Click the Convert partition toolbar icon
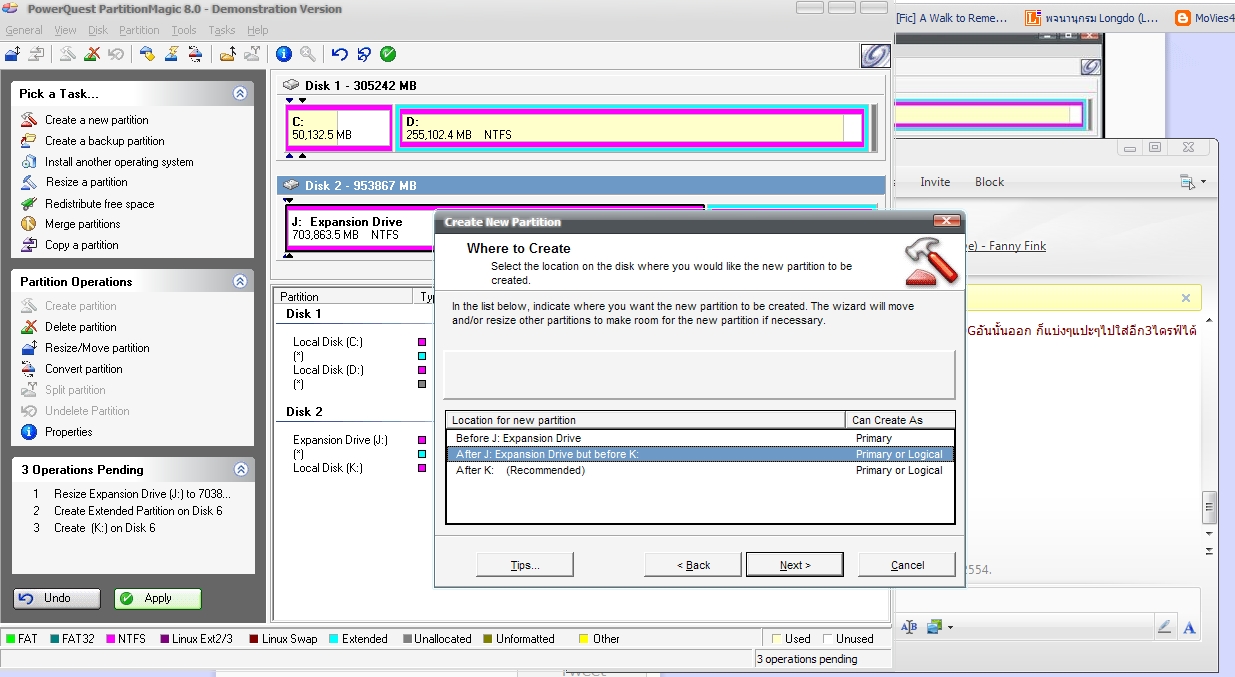 (x=195, y=54)
